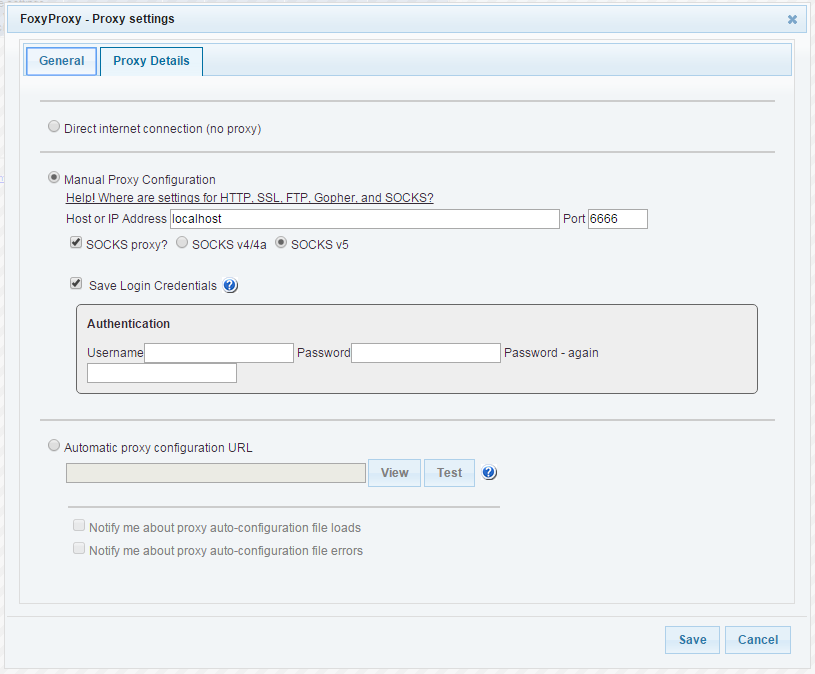The image size is (815, 674).
Task: Choose SOCKS v4/4a radio button
Action: pyautogui.click(x=182, y=242)
